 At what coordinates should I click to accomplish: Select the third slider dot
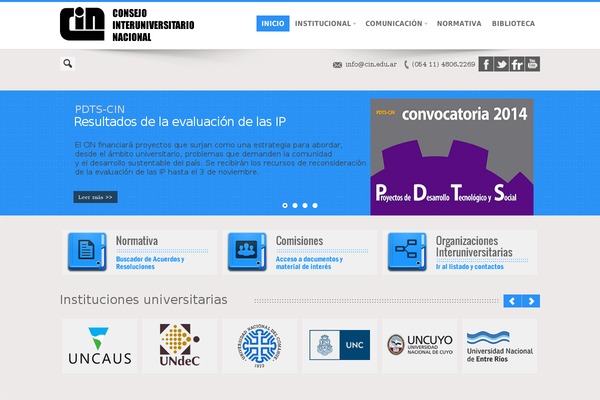click(x=305, y=206)
